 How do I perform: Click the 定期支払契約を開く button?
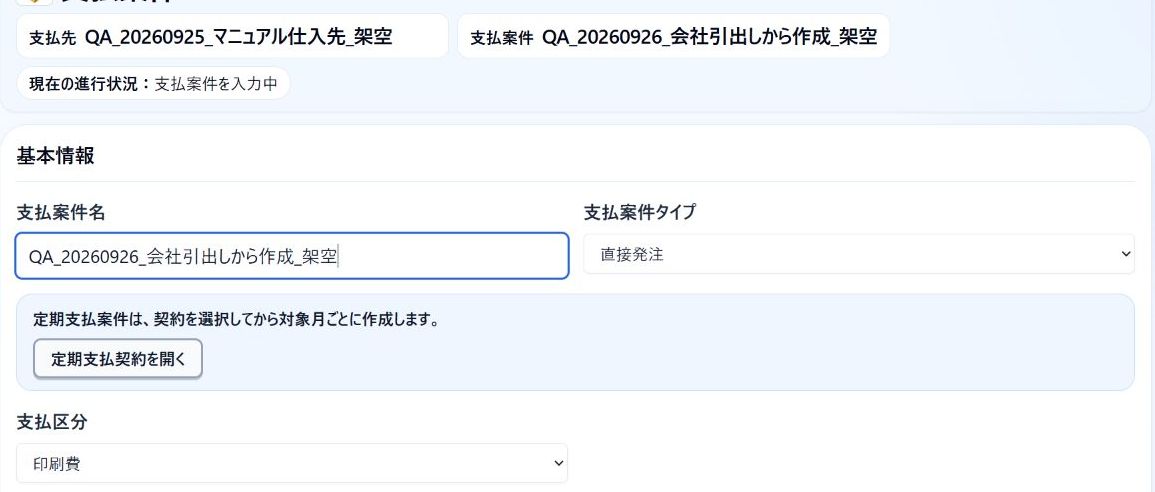pyautogui.click(x=118, y=359)
